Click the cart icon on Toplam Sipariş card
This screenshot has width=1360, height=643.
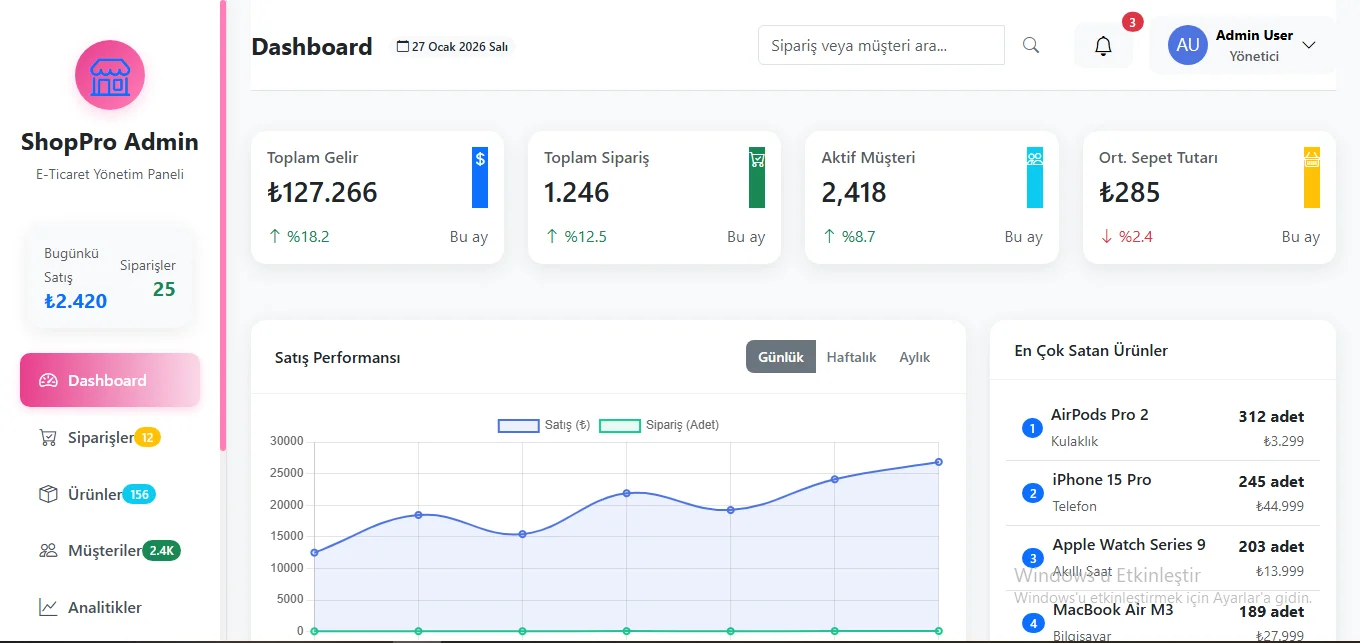tap(757, 159)
